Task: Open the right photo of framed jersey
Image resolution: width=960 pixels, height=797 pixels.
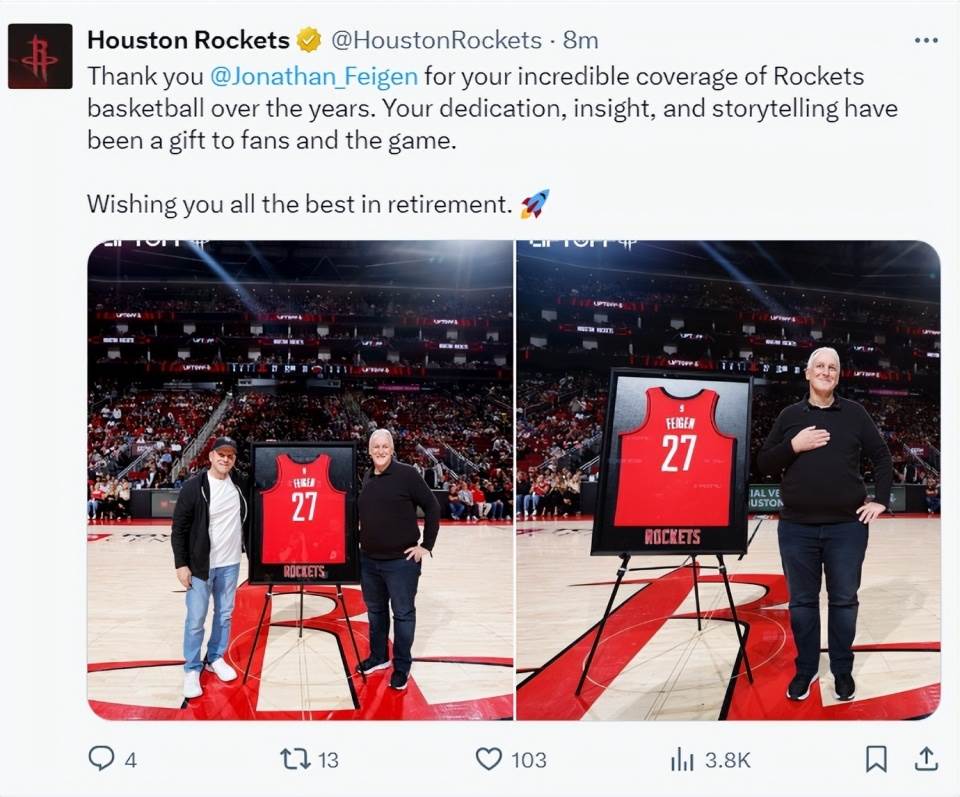Action: coord(729,480)
